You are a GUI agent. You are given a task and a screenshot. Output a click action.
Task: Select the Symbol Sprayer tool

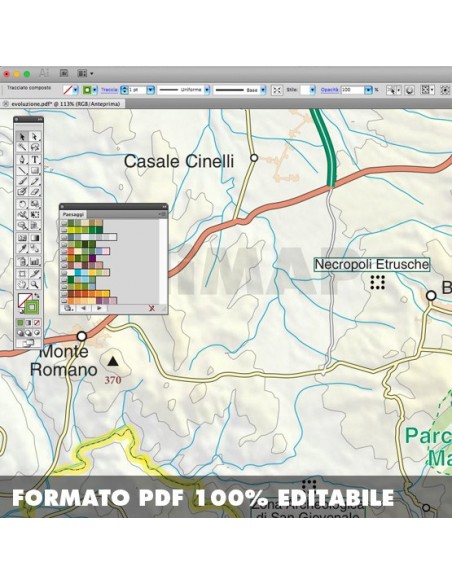tap(22, 261)
